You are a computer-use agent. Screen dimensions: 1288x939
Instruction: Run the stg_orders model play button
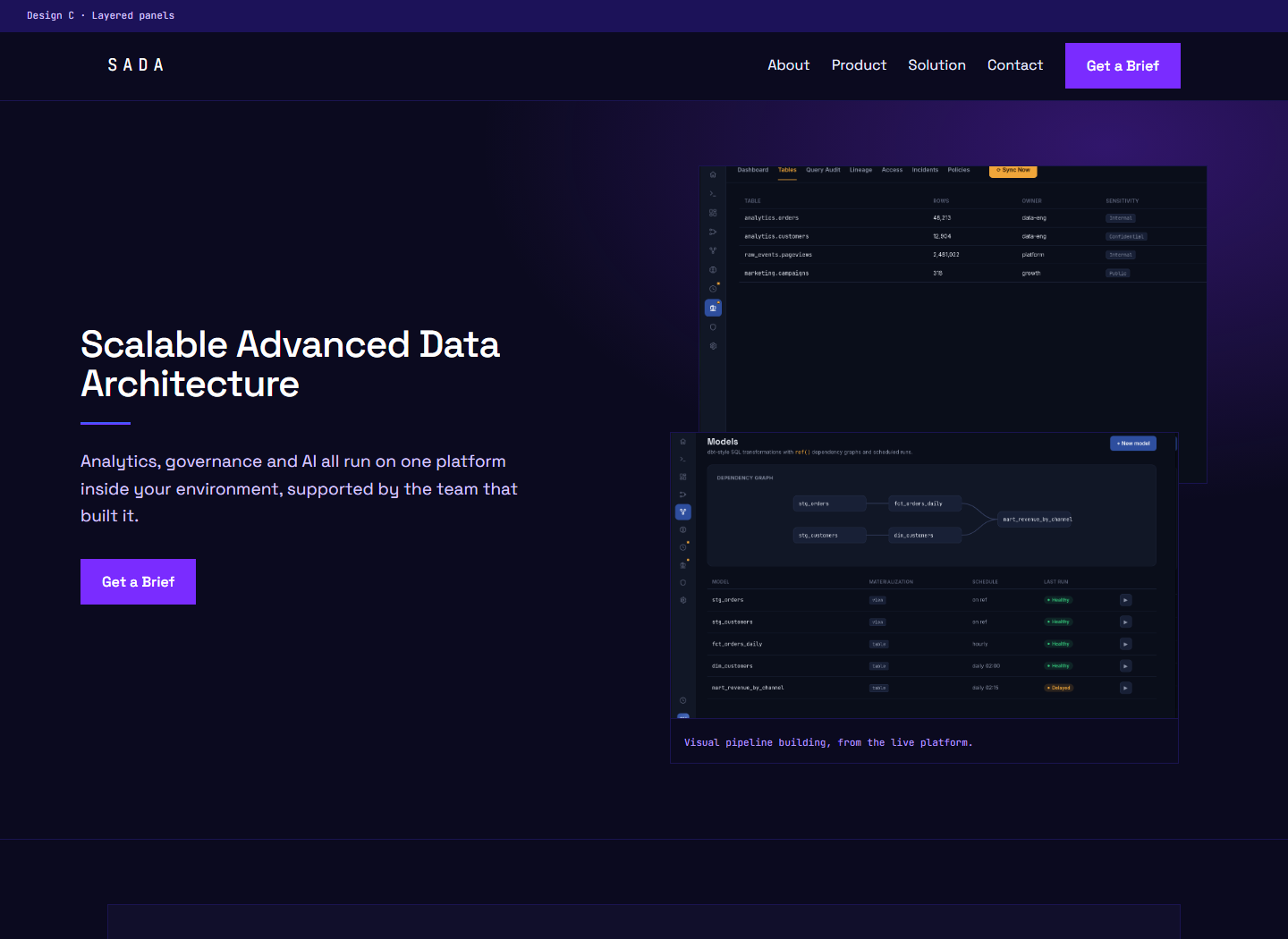(x=1126, y=600)
